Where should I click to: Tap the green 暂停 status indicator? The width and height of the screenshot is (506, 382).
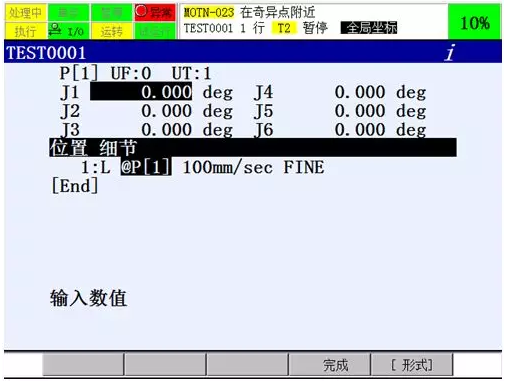pos(112,13)
